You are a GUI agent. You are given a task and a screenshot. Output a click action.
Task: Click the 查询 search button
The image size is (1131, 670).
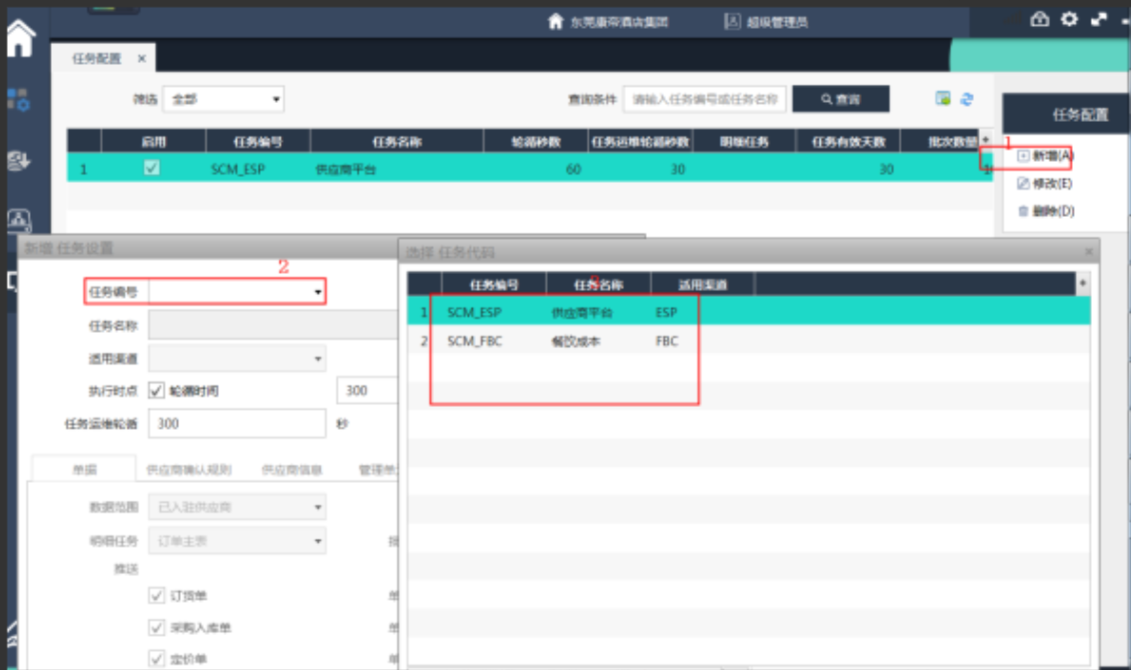point(840,99)
